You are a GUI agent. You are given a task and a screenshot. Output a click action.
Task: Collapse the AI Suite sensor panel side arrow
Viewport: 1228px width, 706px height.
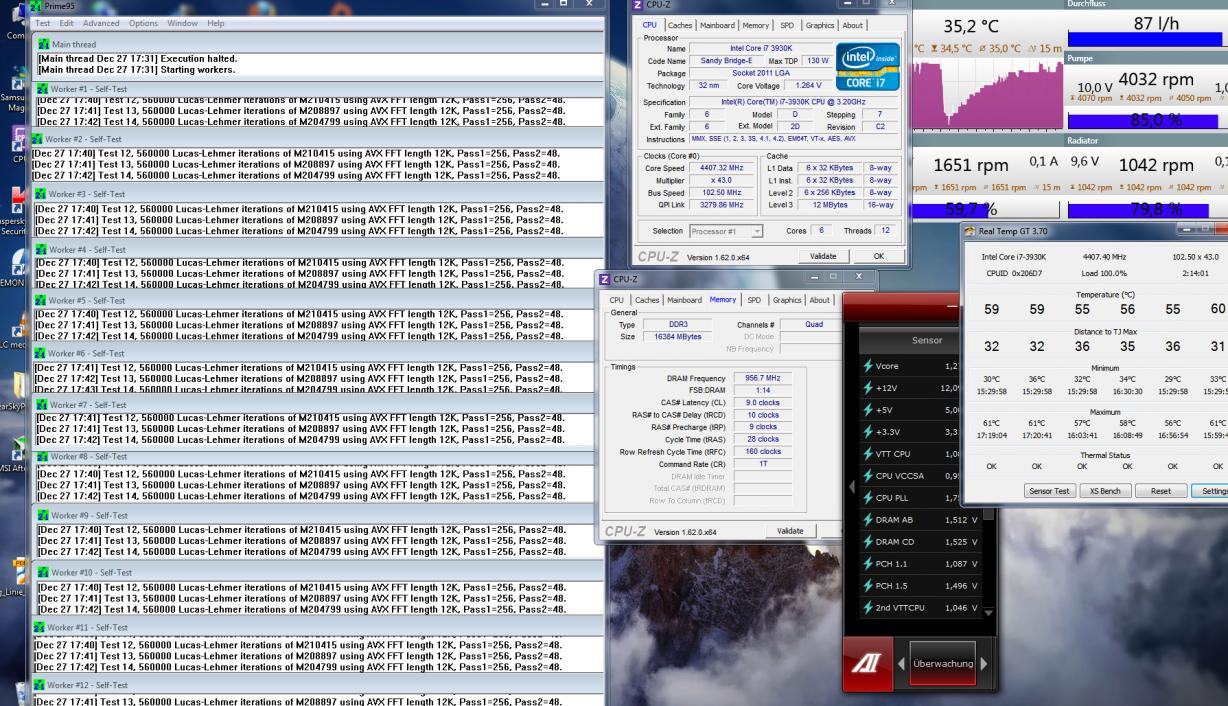point(853,488)
